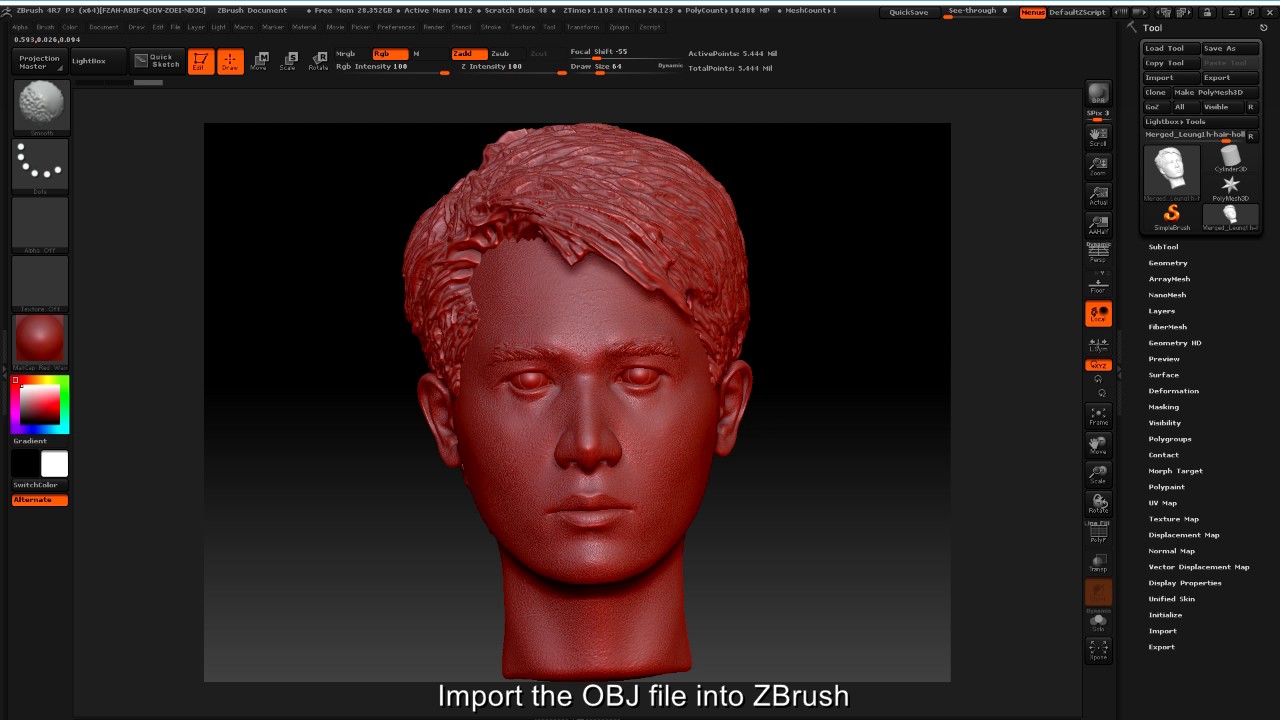1280x720 pixels.
Task: Click Make PolyMesh3D button
Action: click(x=1215, y=92)
